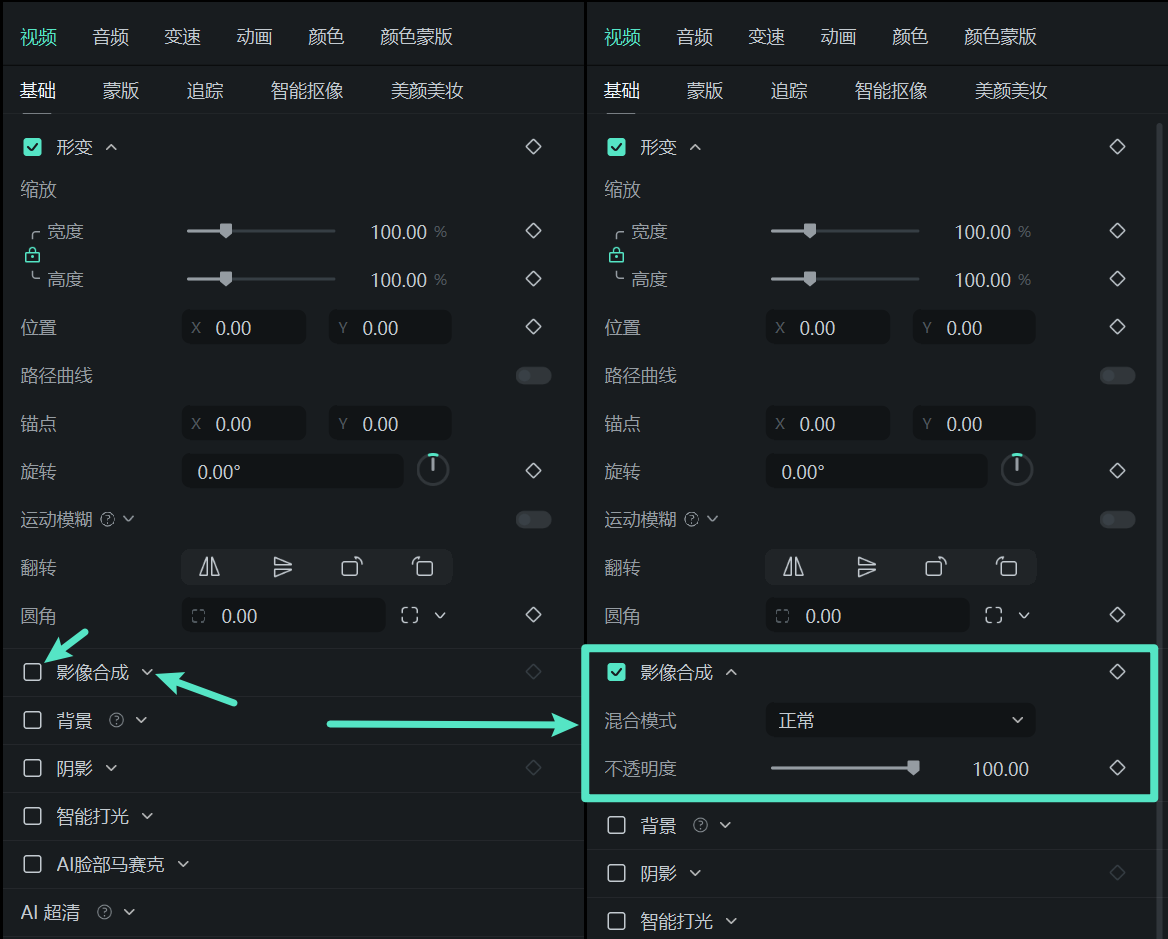Click rotation dial in left panel
The height and width of the screenshot is (939, 1168).
click(433, 470)
